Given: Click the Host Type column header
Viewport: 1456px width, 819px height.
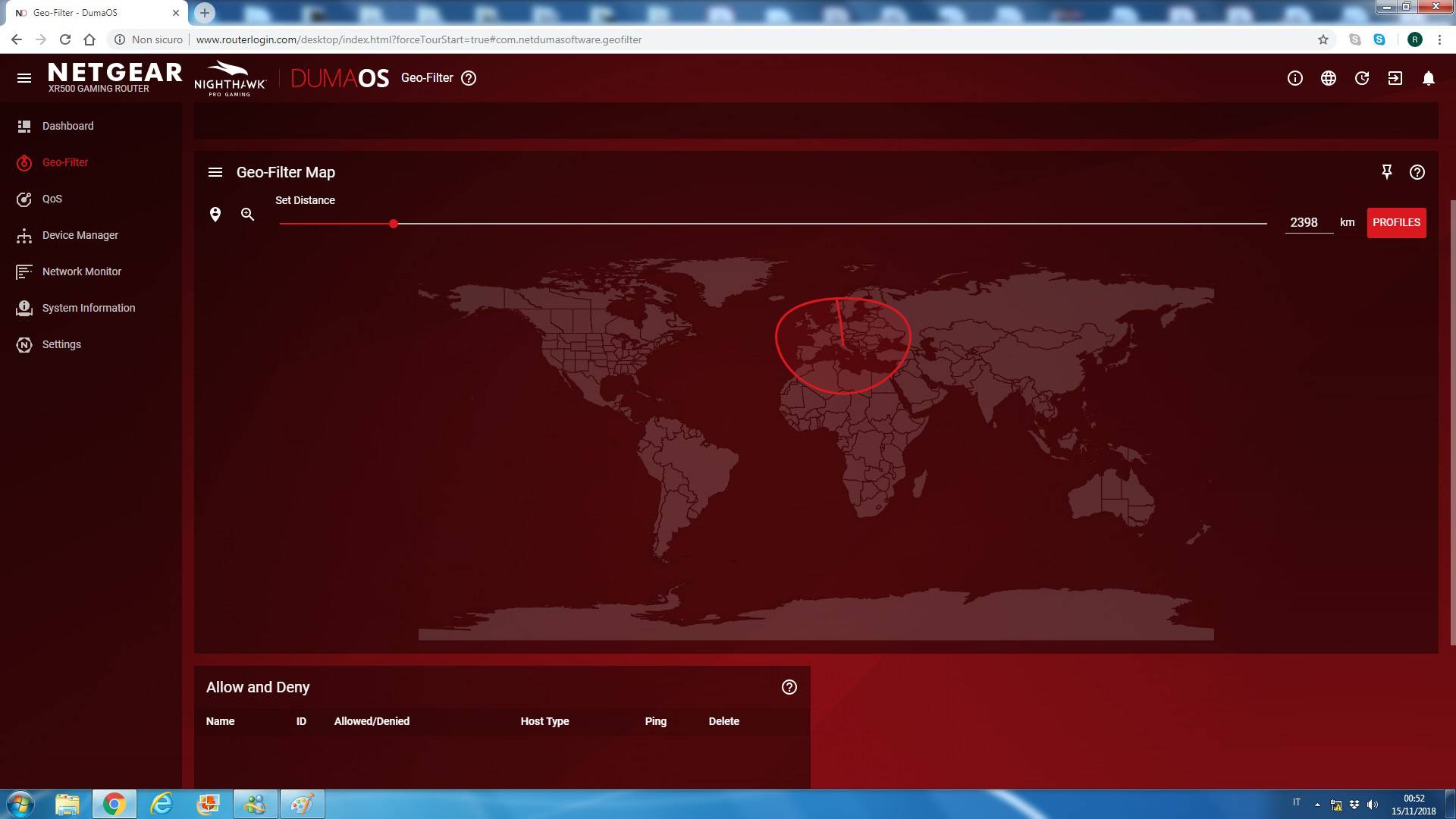Looking at the screenshot, I should click(x=544, y=721).
